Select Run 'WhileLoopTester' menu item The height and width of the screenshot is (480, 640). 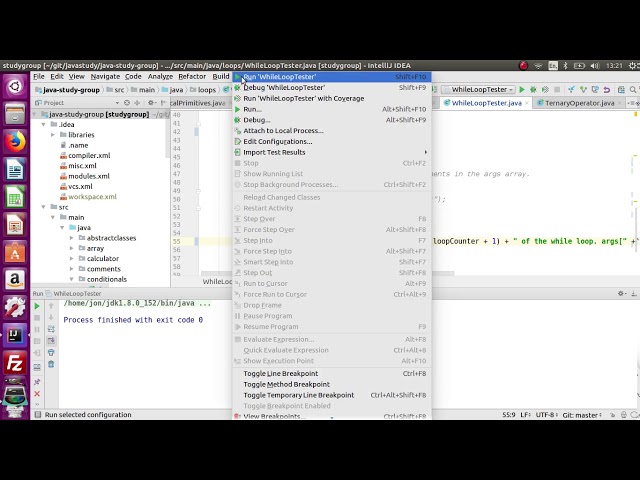coord(332,77)
